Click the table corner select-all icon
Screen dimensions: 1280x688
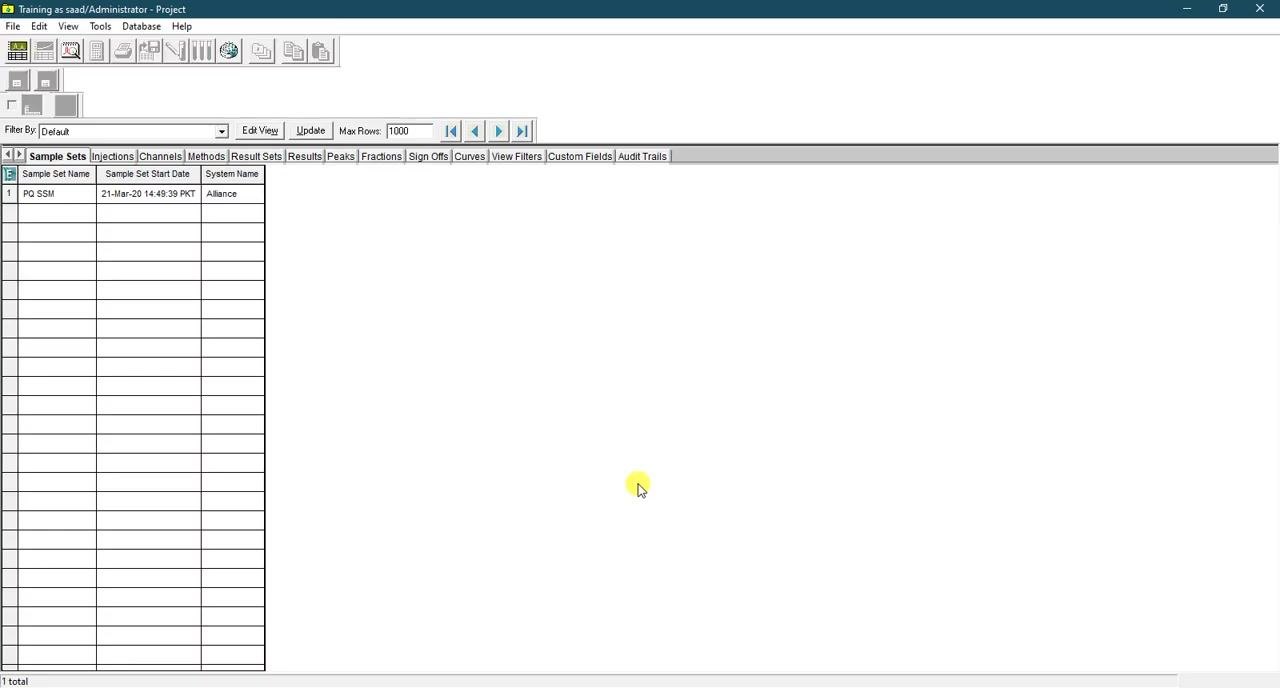9,174
